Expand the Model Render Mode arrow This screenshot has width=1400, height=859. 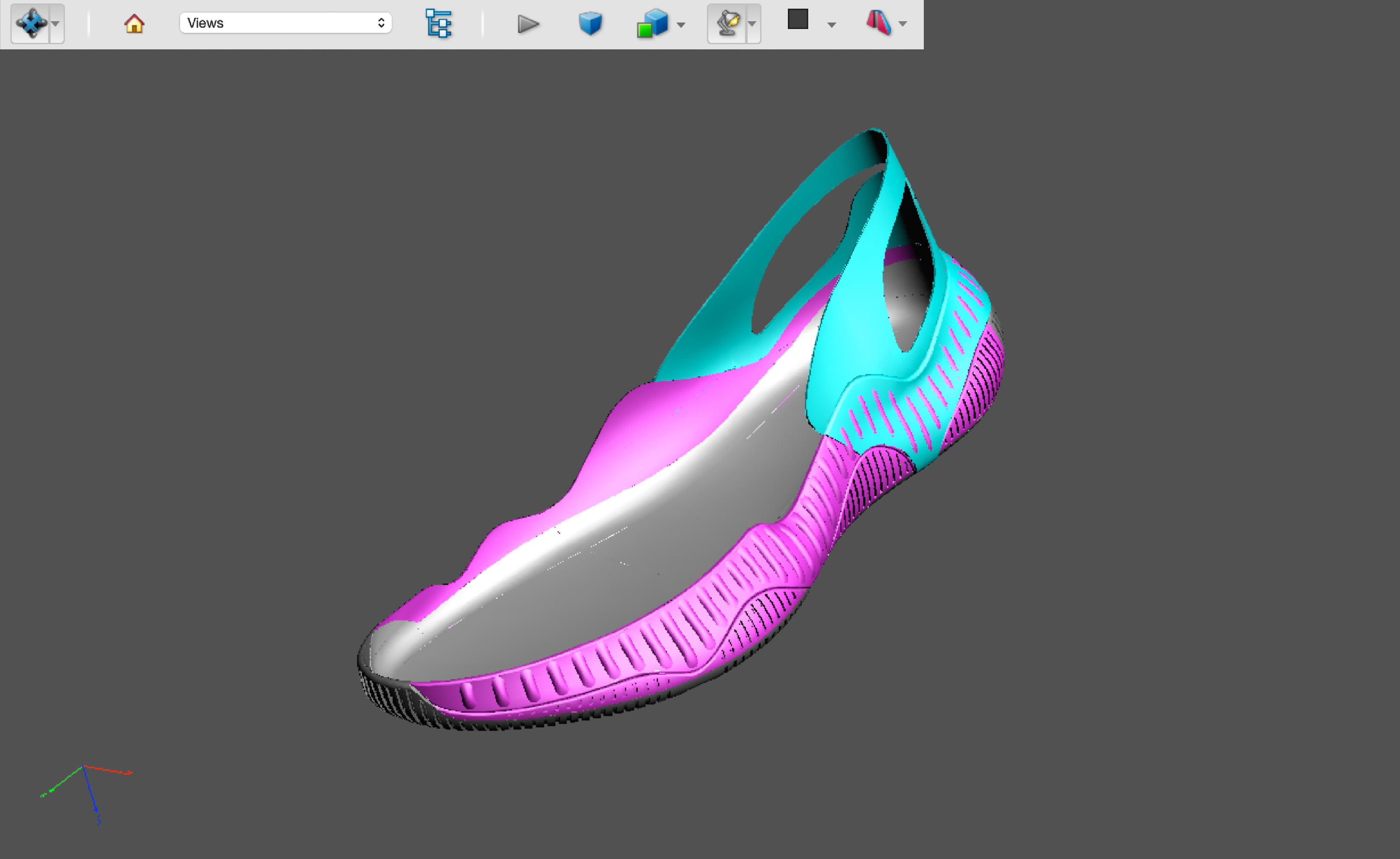click(681, 24)
